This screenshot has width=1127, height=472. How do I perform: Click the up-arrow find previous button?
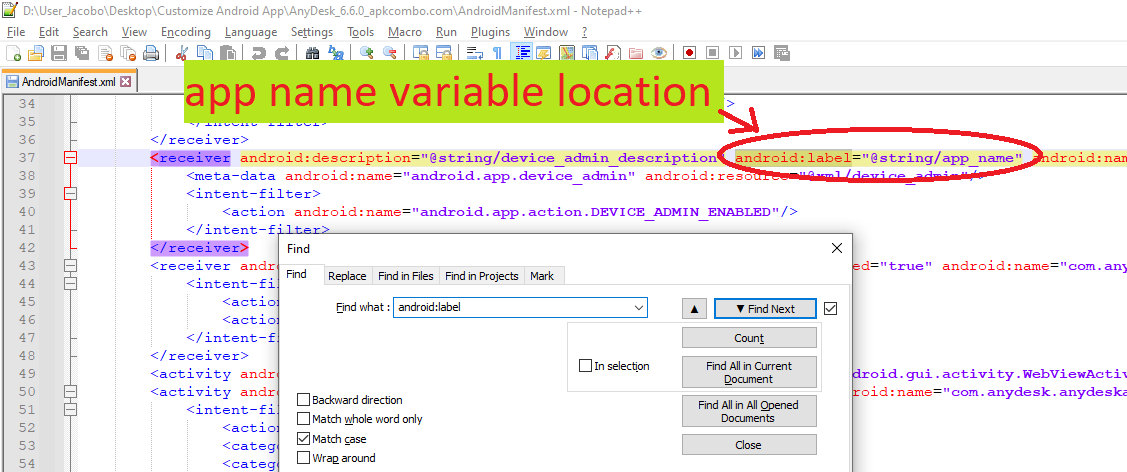694,309
